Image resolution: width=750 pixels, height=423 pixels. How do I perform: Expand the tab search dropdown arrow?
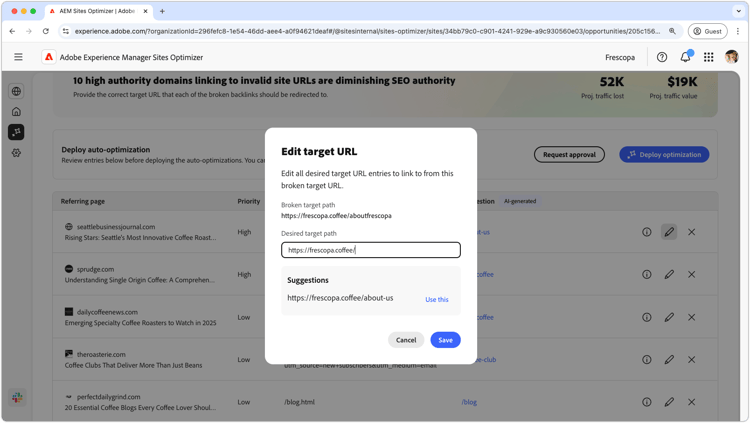click(x=739, y=11)
